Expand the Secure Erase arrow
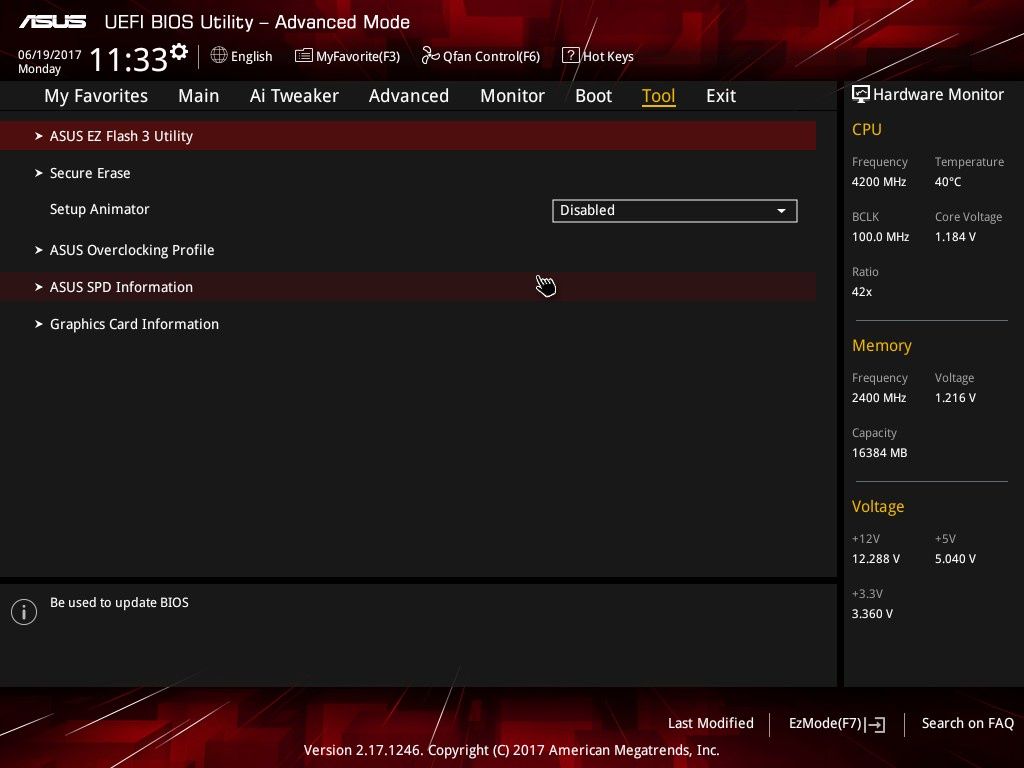 pos(39,173)
